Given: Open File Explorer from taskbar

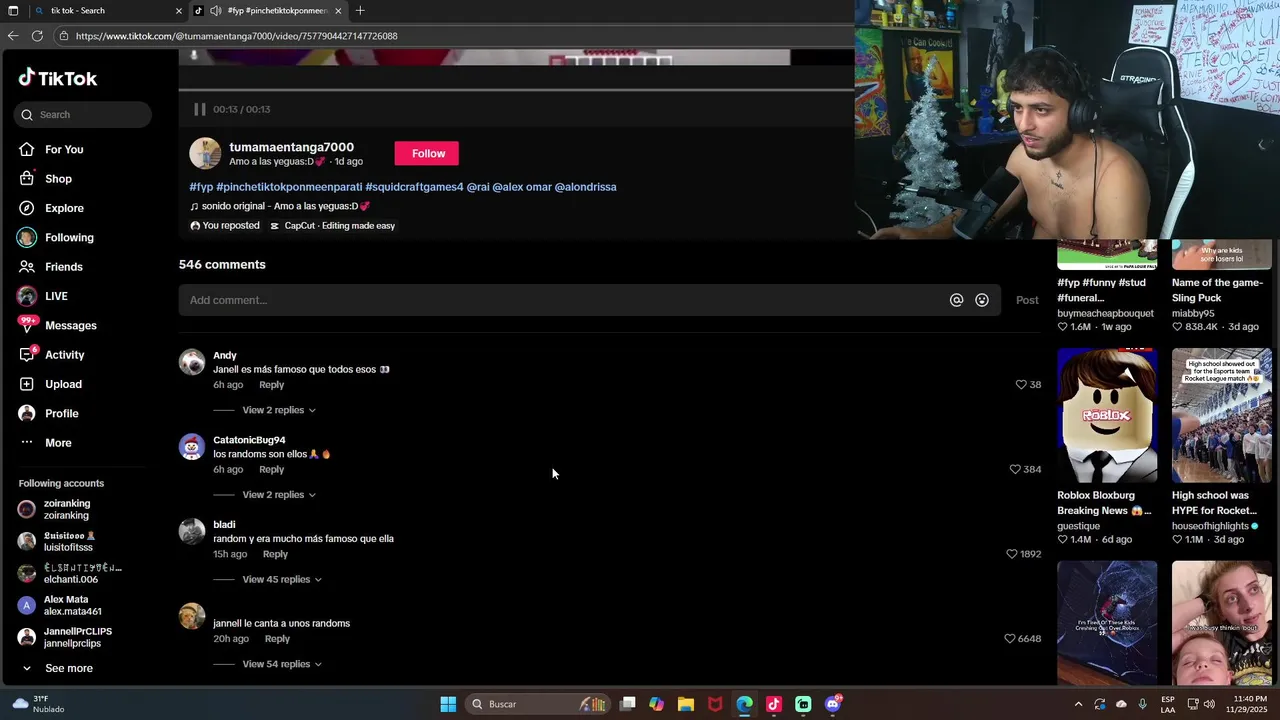Looking at the screenshot, I should [686, 704].
